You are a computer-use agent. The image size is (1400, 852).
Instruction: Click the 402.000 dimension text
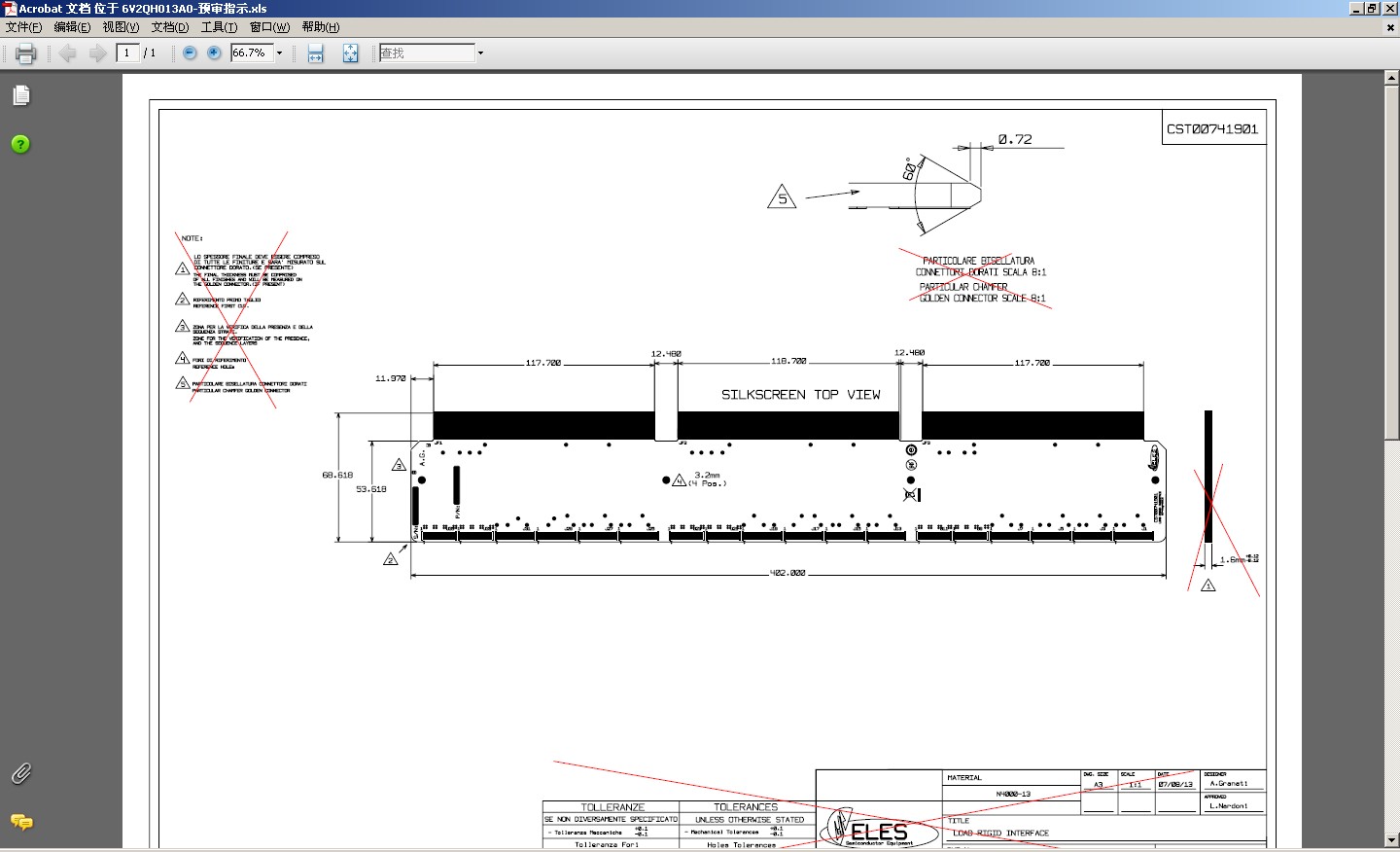point(787,573)
